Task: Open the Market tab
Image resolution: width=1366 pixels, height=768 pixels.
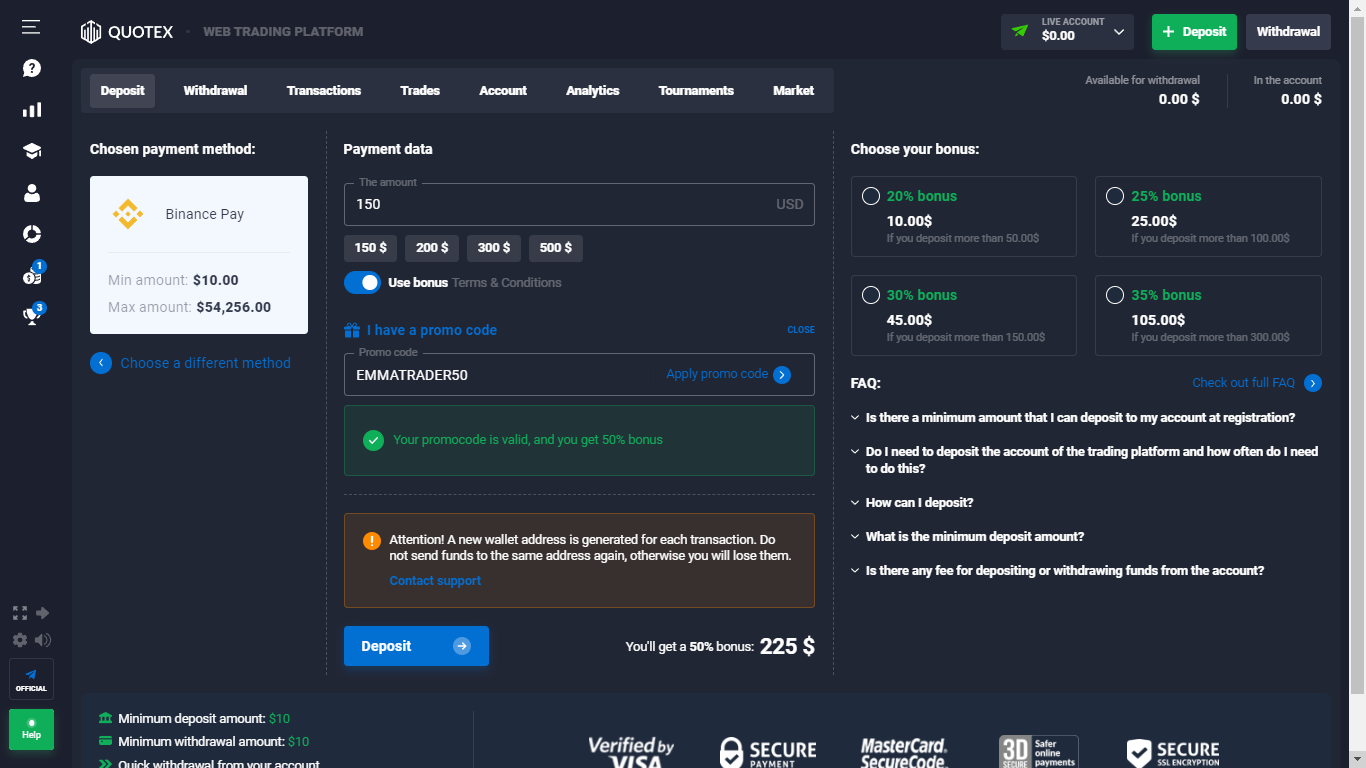Action: point(794,91)
